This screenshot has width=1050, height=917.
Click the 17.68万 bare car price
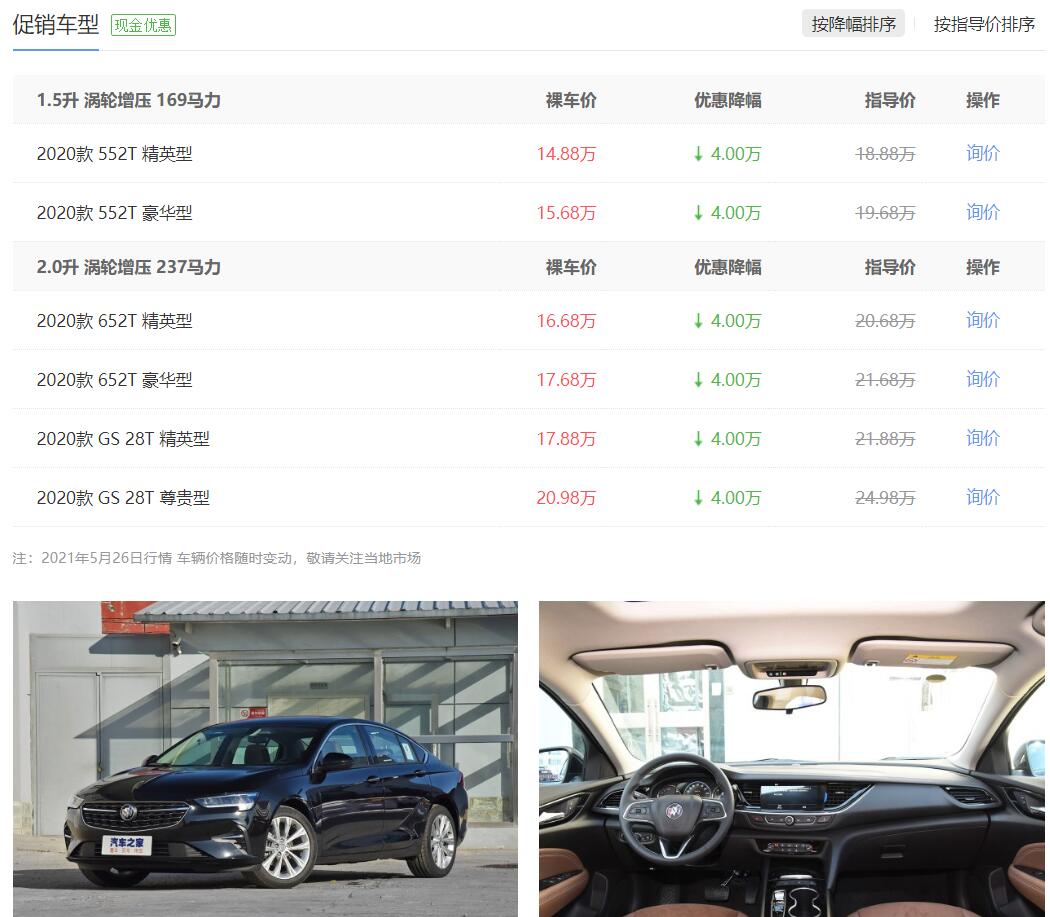(566, 380)
